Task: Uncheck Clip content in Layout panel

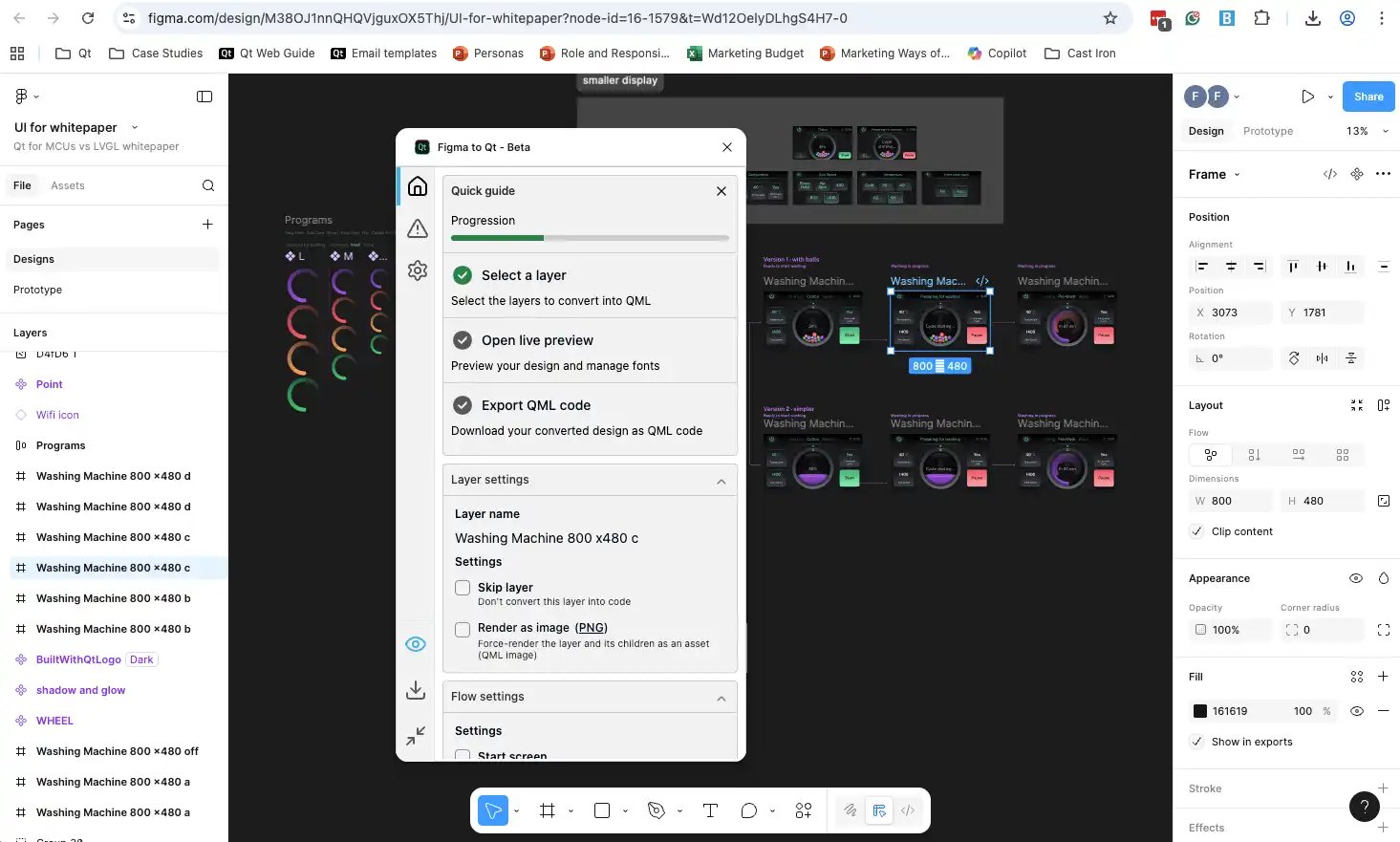Action: [1196, 531]
